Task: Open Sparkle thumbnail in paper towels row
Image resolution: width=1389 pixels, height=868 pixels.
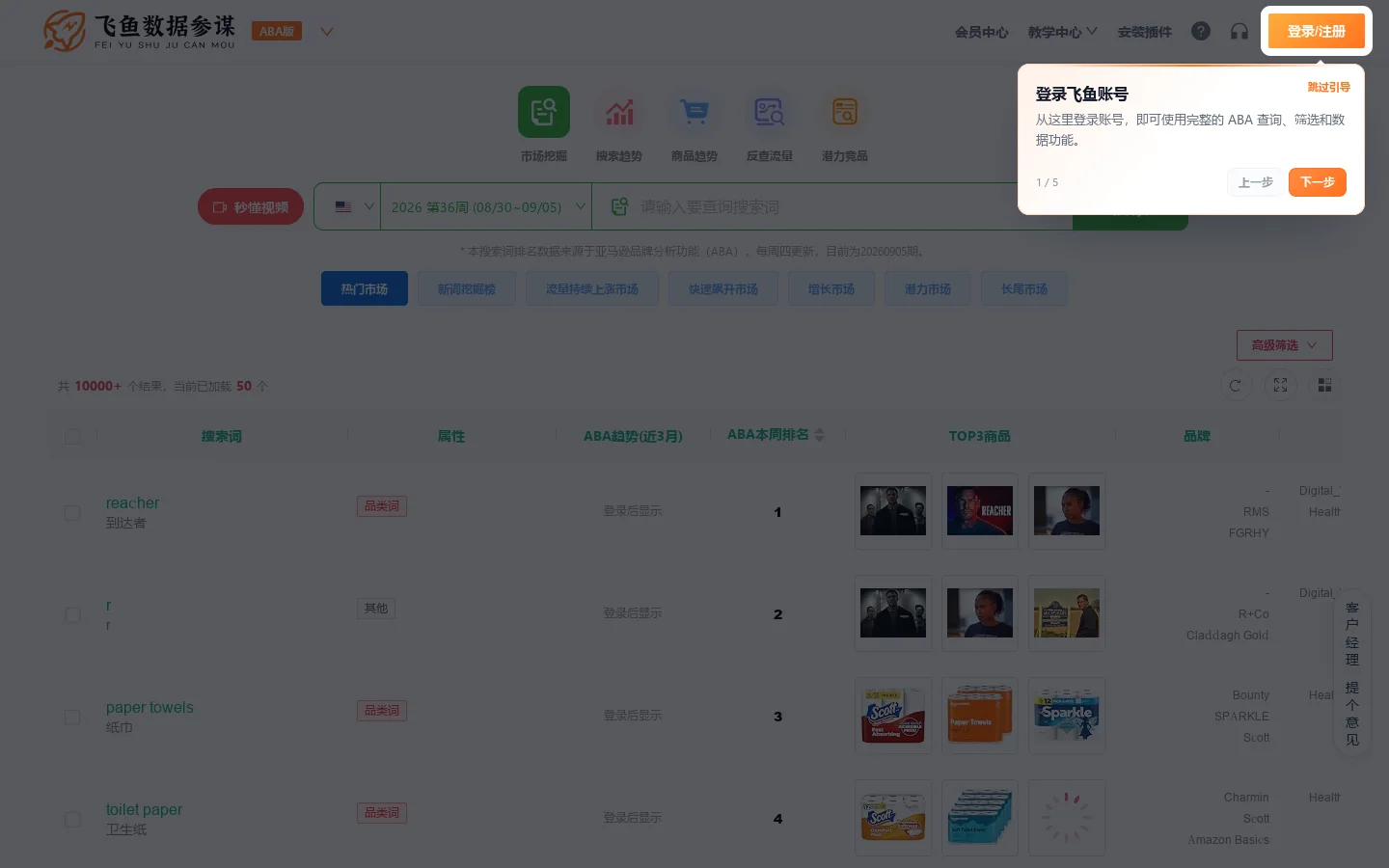Action: coord(1067,716)
